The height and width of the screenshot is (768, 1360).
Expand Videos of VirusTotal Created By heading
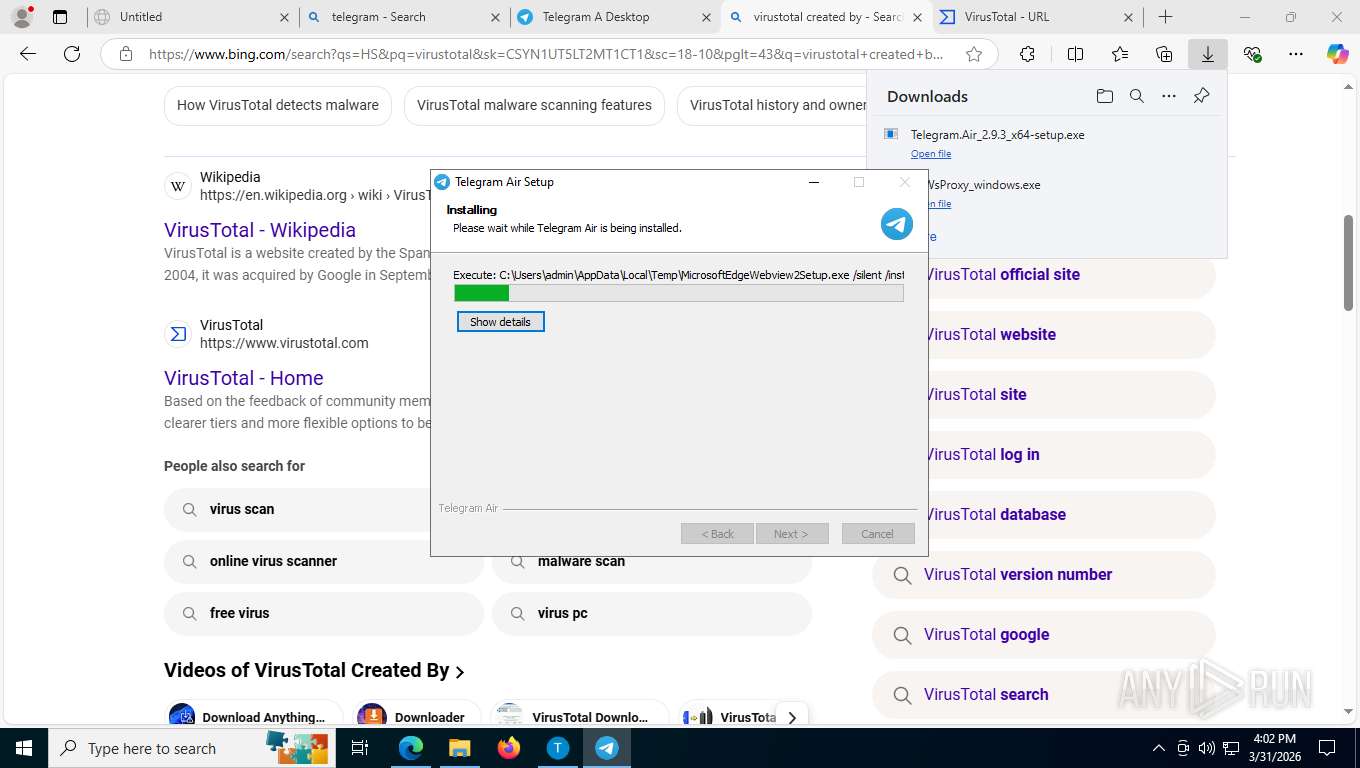click(x=314, y=671)
